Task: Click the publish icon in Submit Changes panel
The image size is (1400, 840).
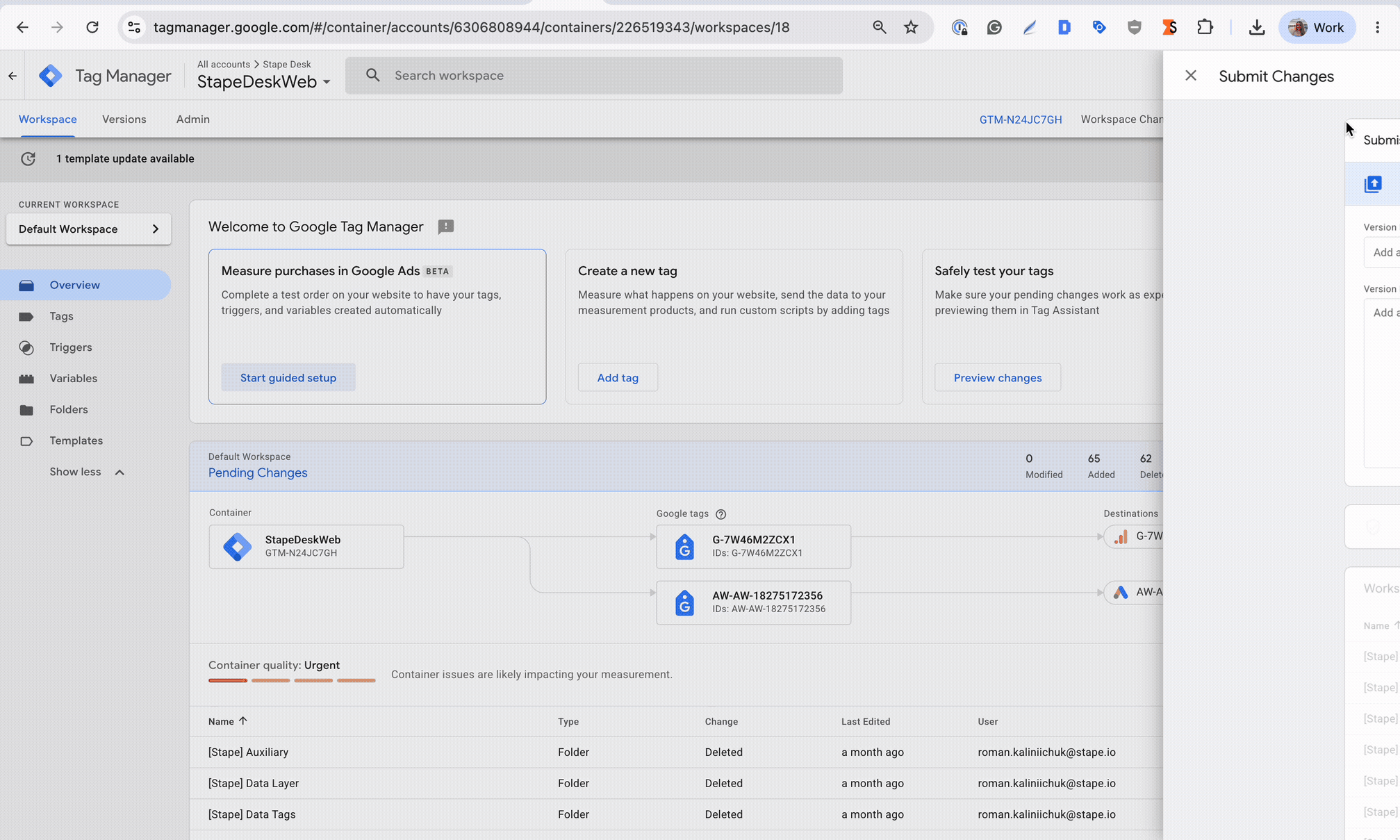Action: [x=1373, y=184]
